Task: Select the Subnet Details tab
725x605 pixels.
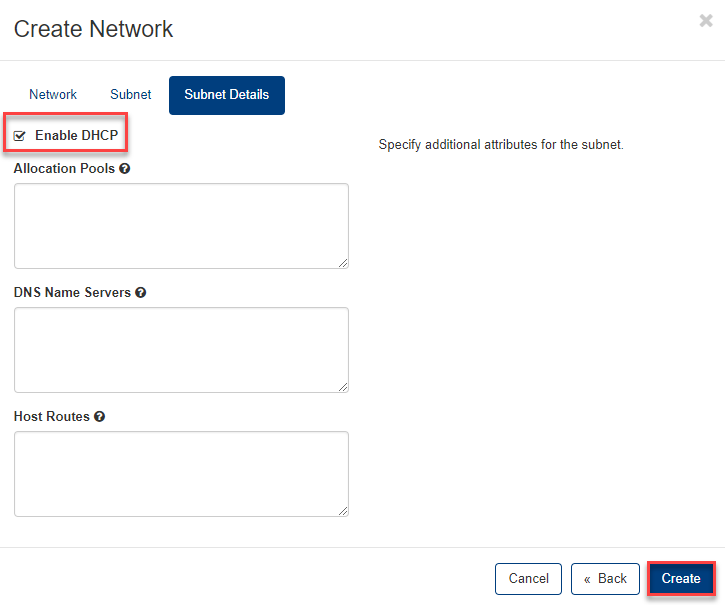Action: [226, 95]
